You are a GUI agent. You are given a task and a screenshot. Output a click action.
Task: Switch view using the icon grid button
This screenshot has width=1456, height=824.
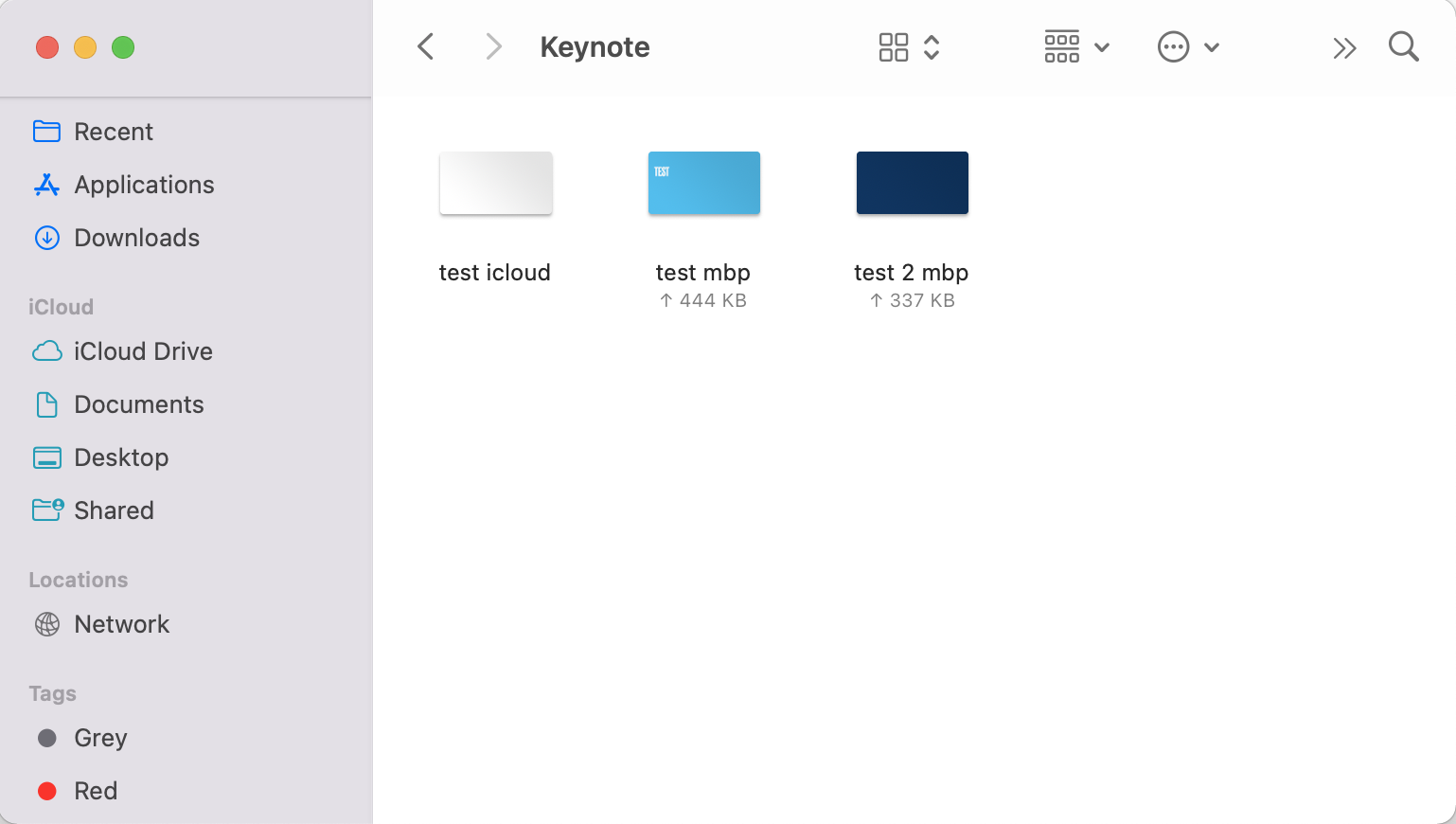point(894,47)
